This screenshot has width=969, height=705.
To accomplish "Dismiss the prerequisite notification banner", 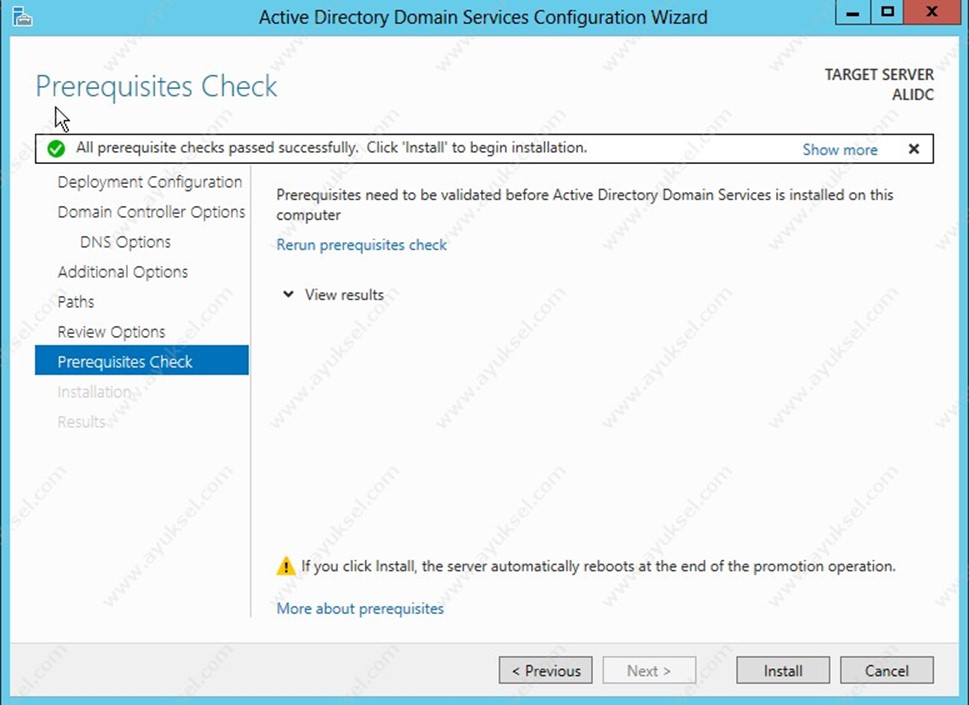I will click(914, 149).
